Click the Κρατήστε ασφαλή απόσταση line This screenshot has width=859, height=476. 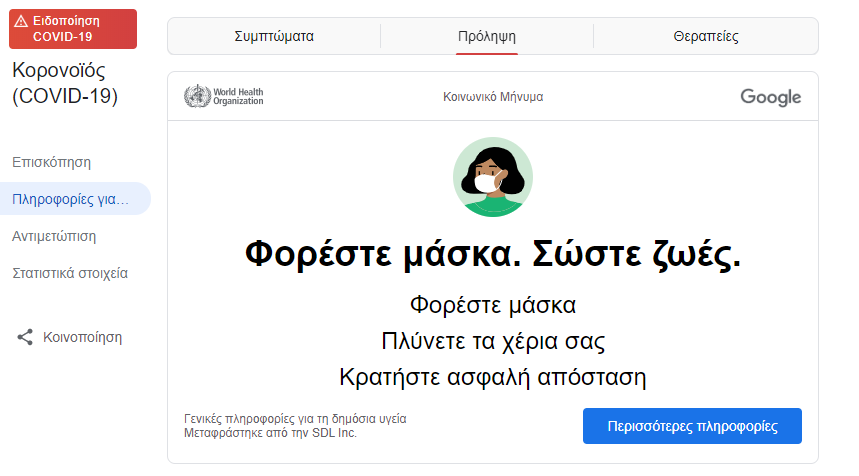click(x=493, y=377)
